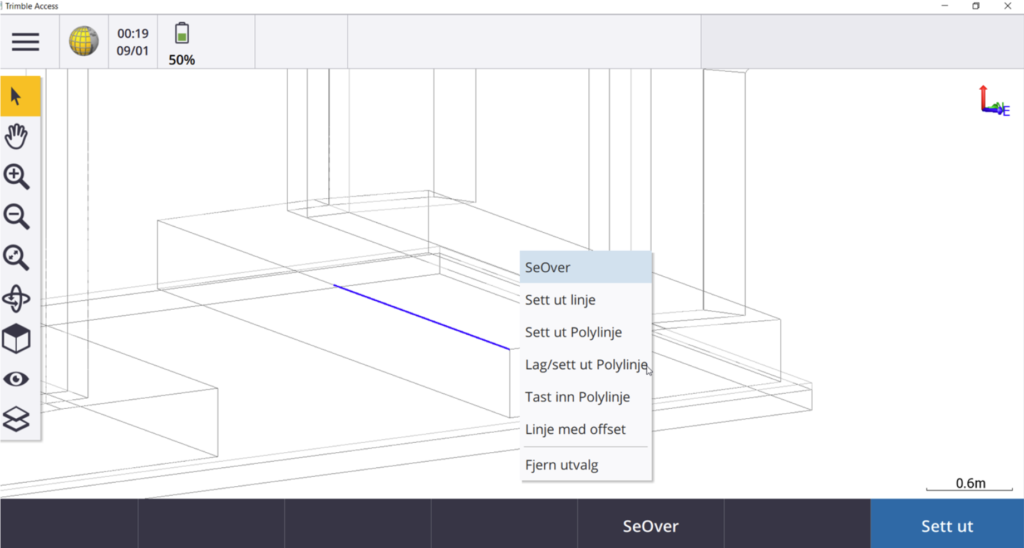Select the Zoom extents tool

(x=17, y=258)
